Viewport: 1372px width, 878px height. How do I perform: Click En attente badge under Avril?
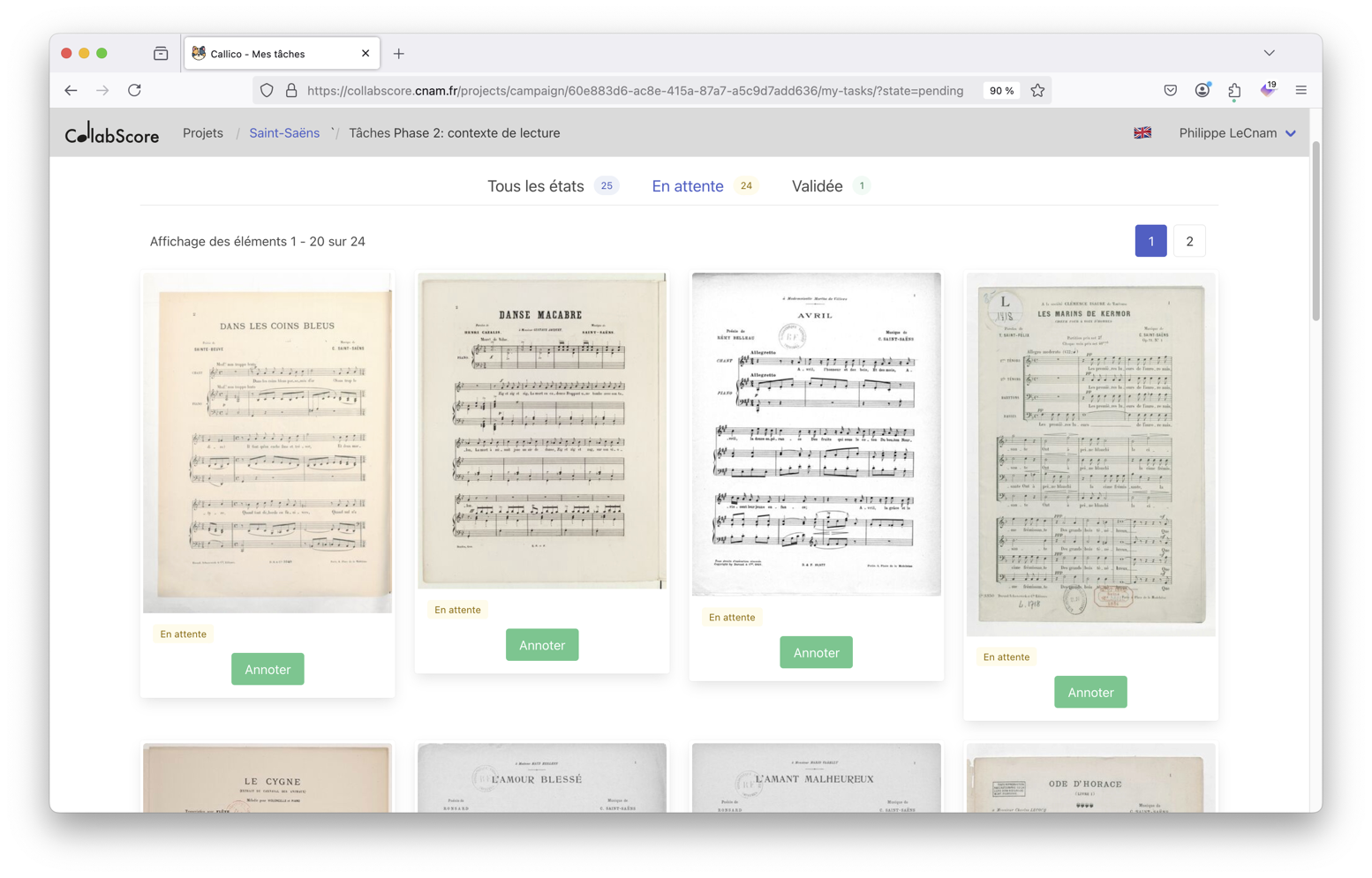click(x=732, y=618)
